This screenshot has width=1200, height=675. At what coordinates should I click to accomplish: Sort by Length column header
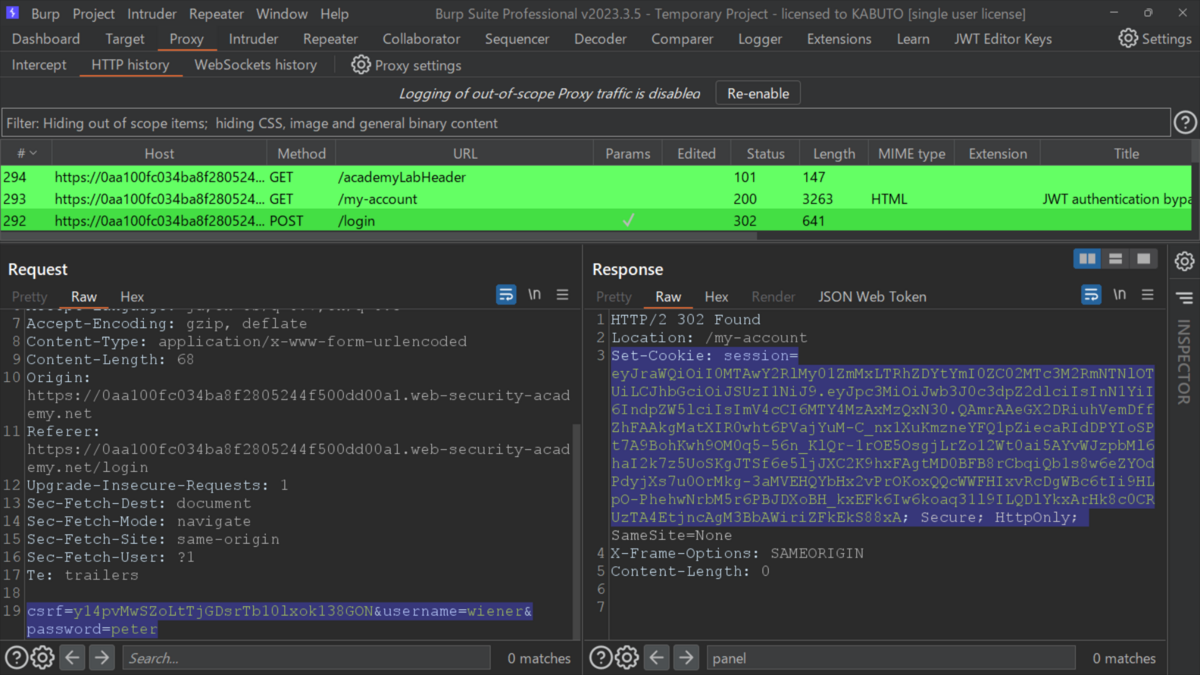(x=834, y=153)
